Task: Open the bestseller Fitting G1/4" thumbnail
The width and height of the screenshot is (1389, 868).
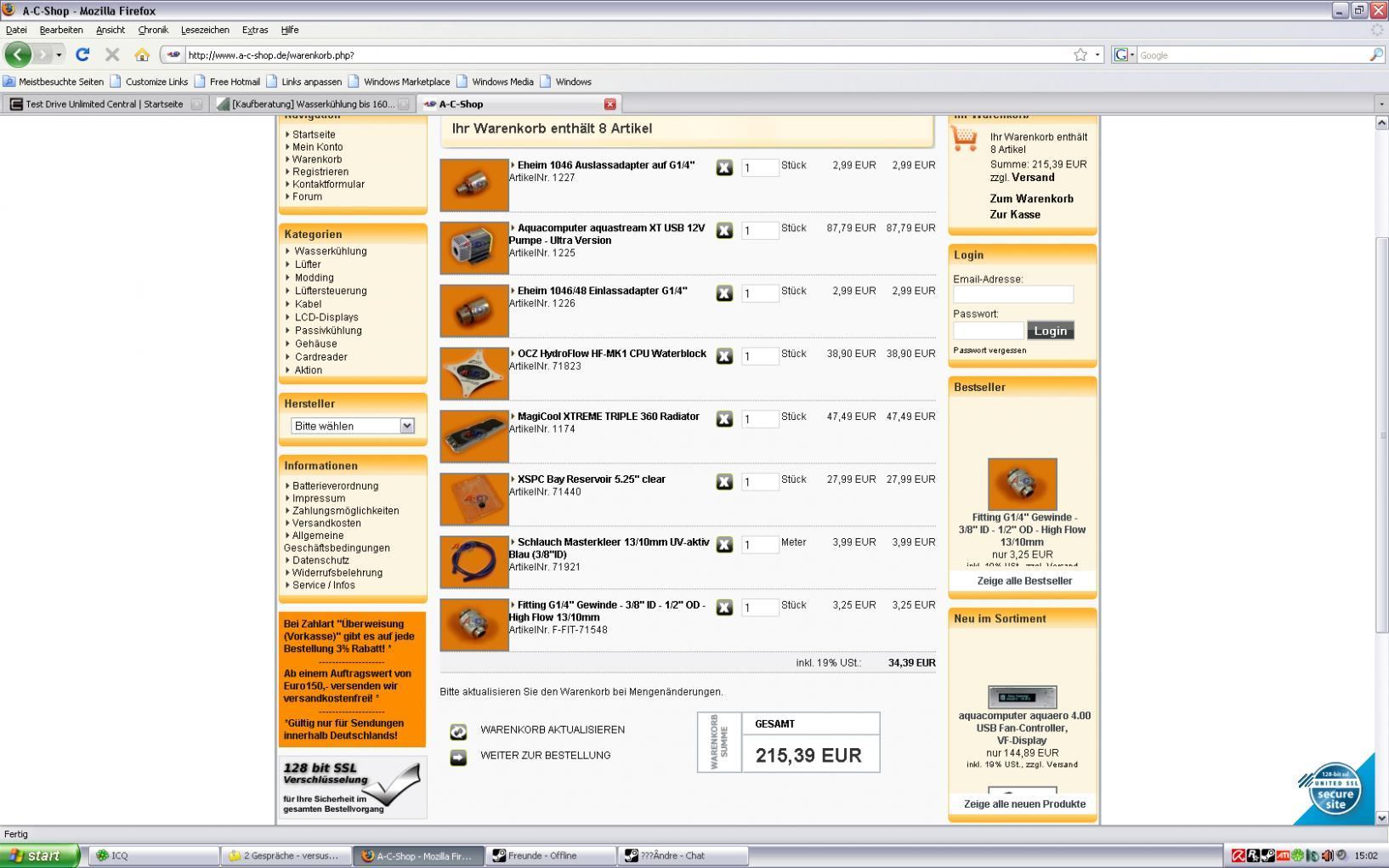Action: click(1023, 484)
